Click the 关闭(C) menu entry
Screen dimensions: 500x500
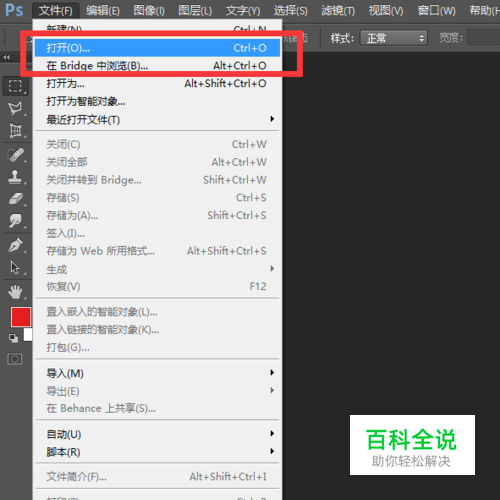coord(157,144)
